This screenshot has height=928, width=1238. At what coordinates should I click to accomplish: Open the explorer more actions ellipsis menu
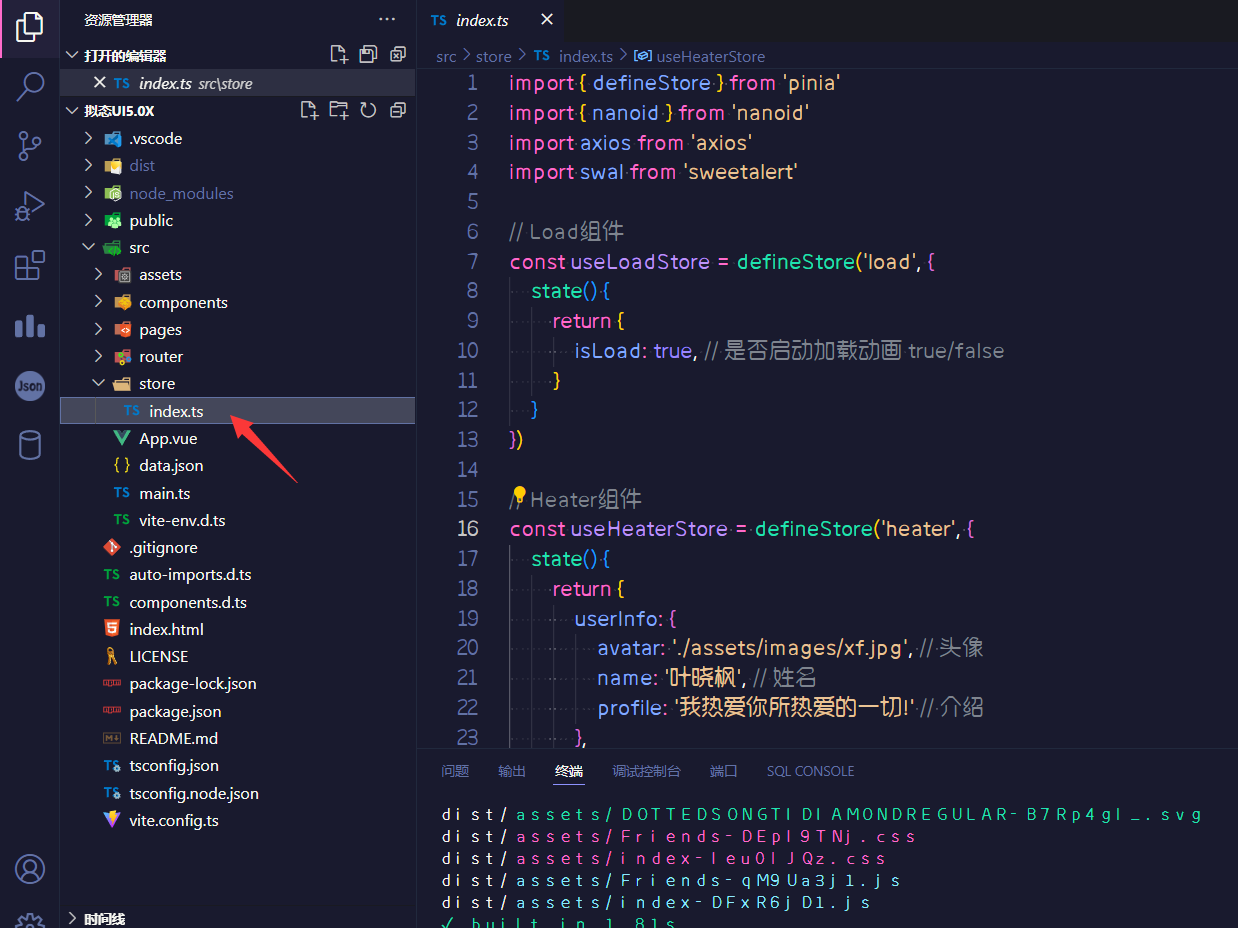[x=387, y=20]
